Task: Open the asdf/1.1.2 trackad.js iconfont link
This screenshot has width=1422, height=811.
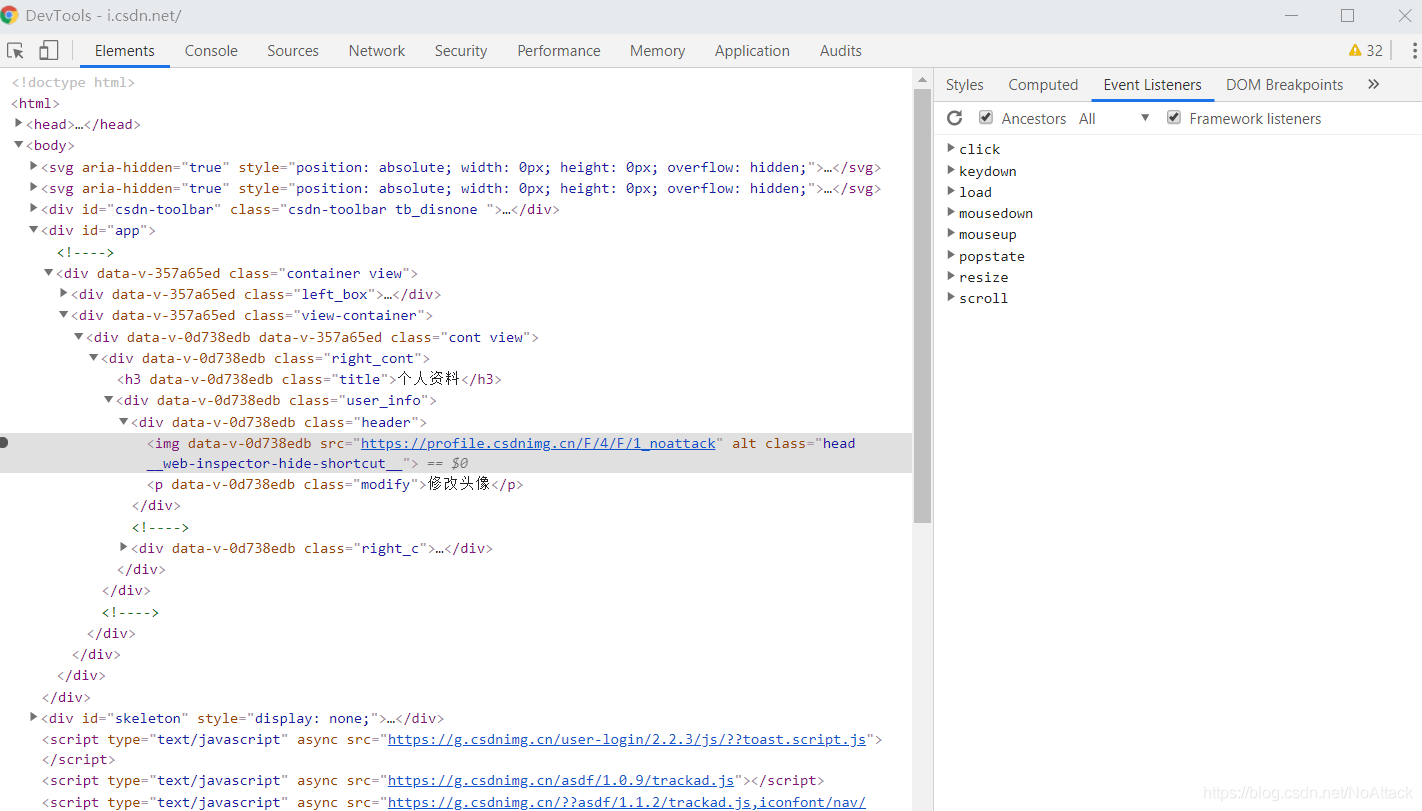Action: (627, 802)
